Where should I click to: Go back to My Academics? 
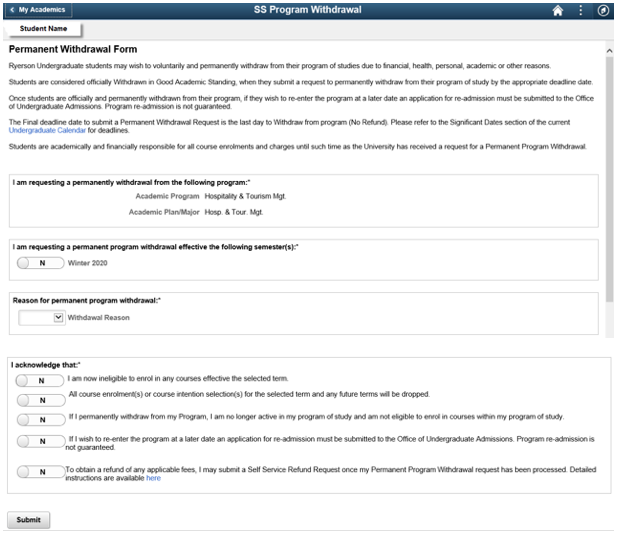click(x=38, y=10)
